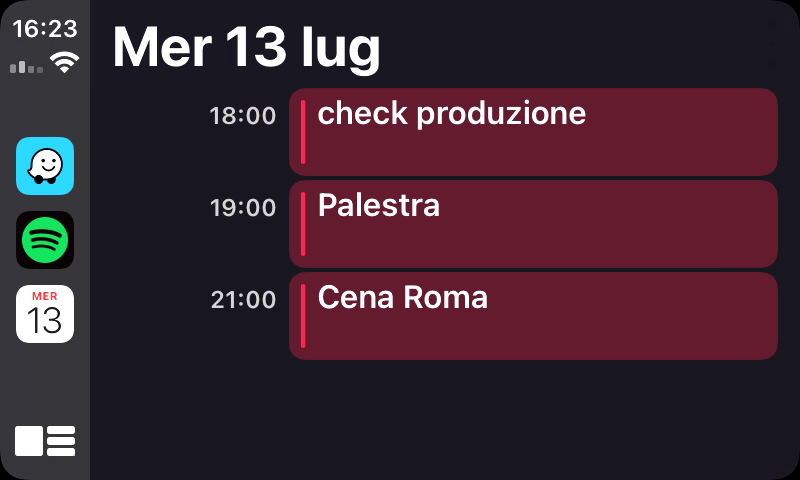
Task: Click the 21:00 time label
Action: (x=242, y=300)
